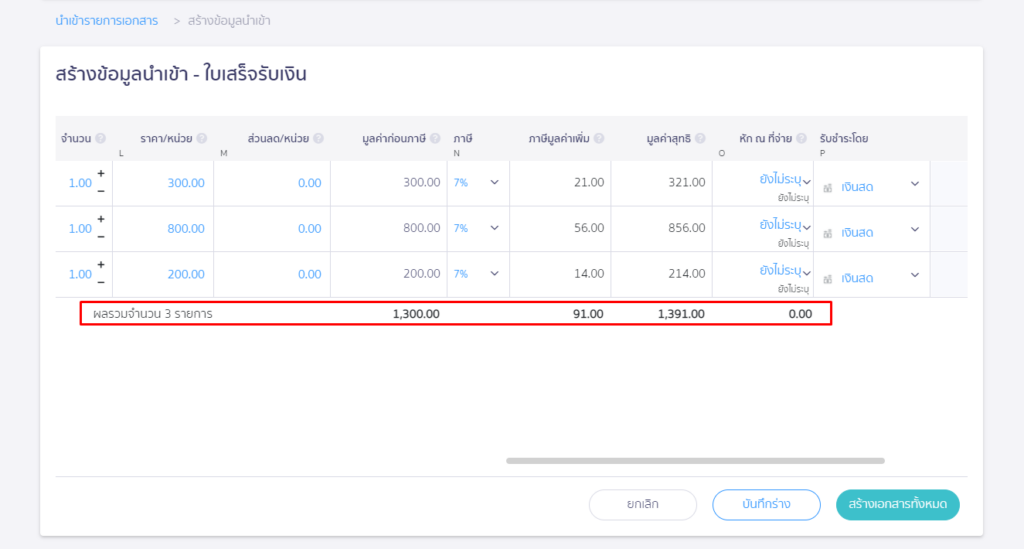This screenshot has height=549, width=1024.
Task: Click help icon beside มูลค่าก่อนภาษี header
Action: 435,138
